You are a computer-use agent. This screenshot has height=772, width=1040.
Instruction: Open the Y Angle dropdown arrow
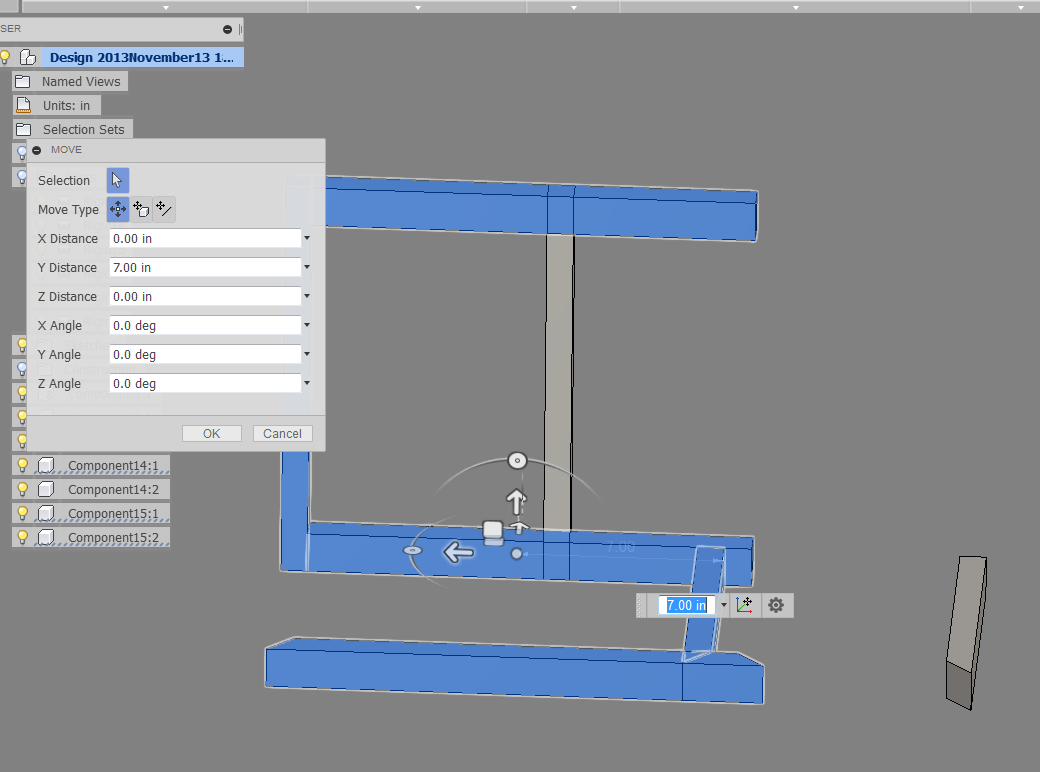coord(307,354)
